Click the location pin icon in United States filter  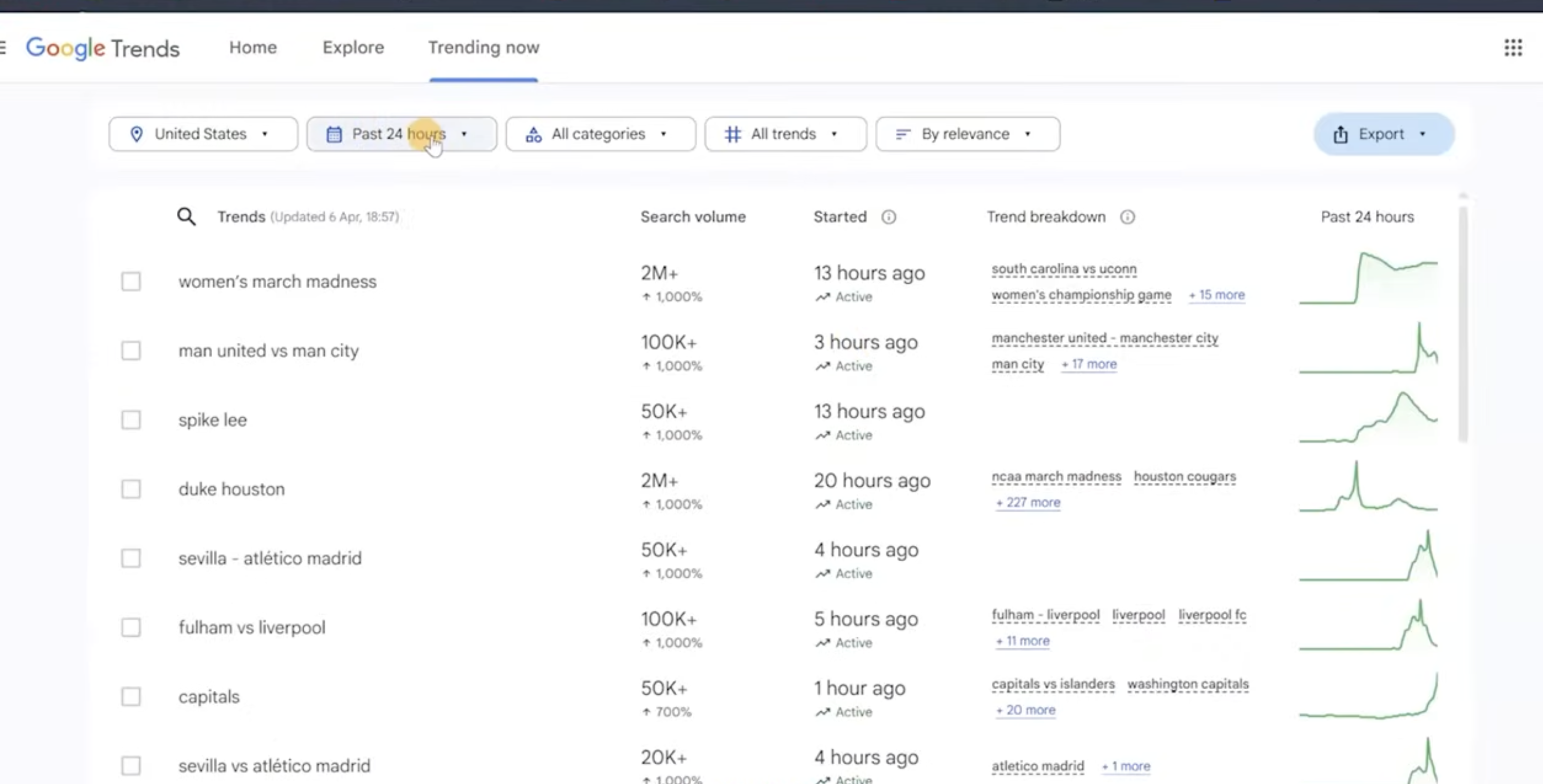(137, 133)
